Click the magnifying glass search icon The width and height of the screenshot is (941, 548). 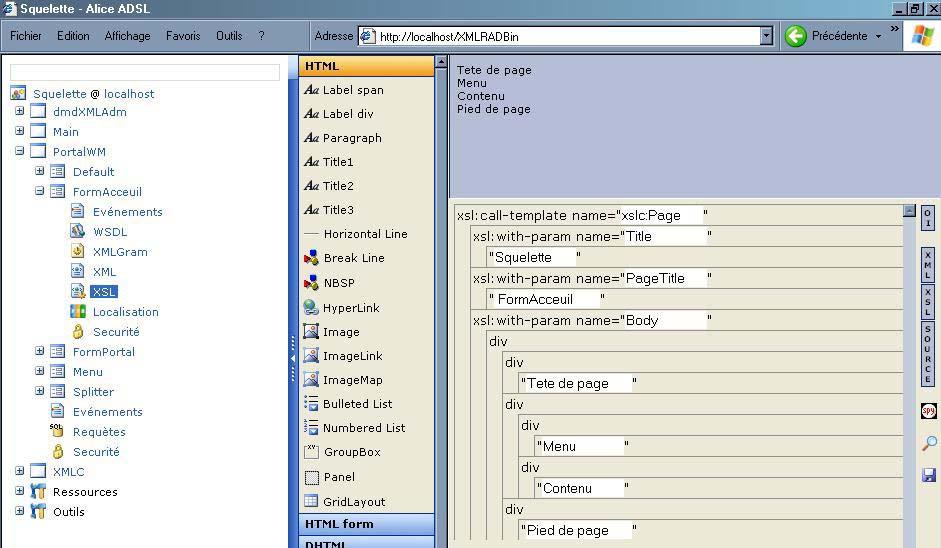coord(928,444)
